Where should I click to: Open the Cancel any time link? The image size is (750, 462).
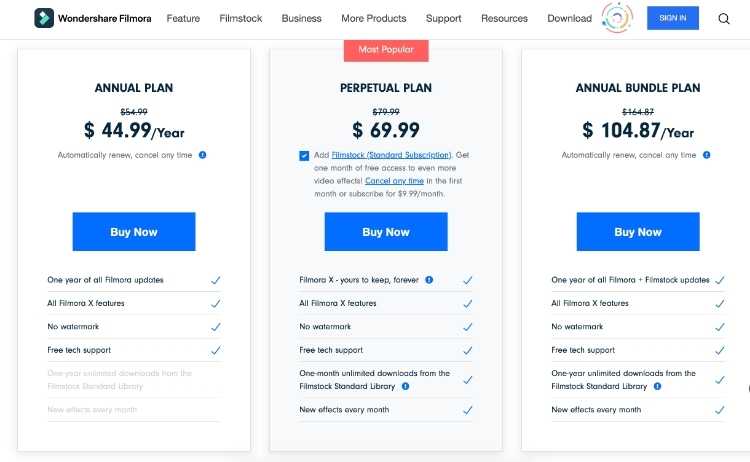(394, 181)
